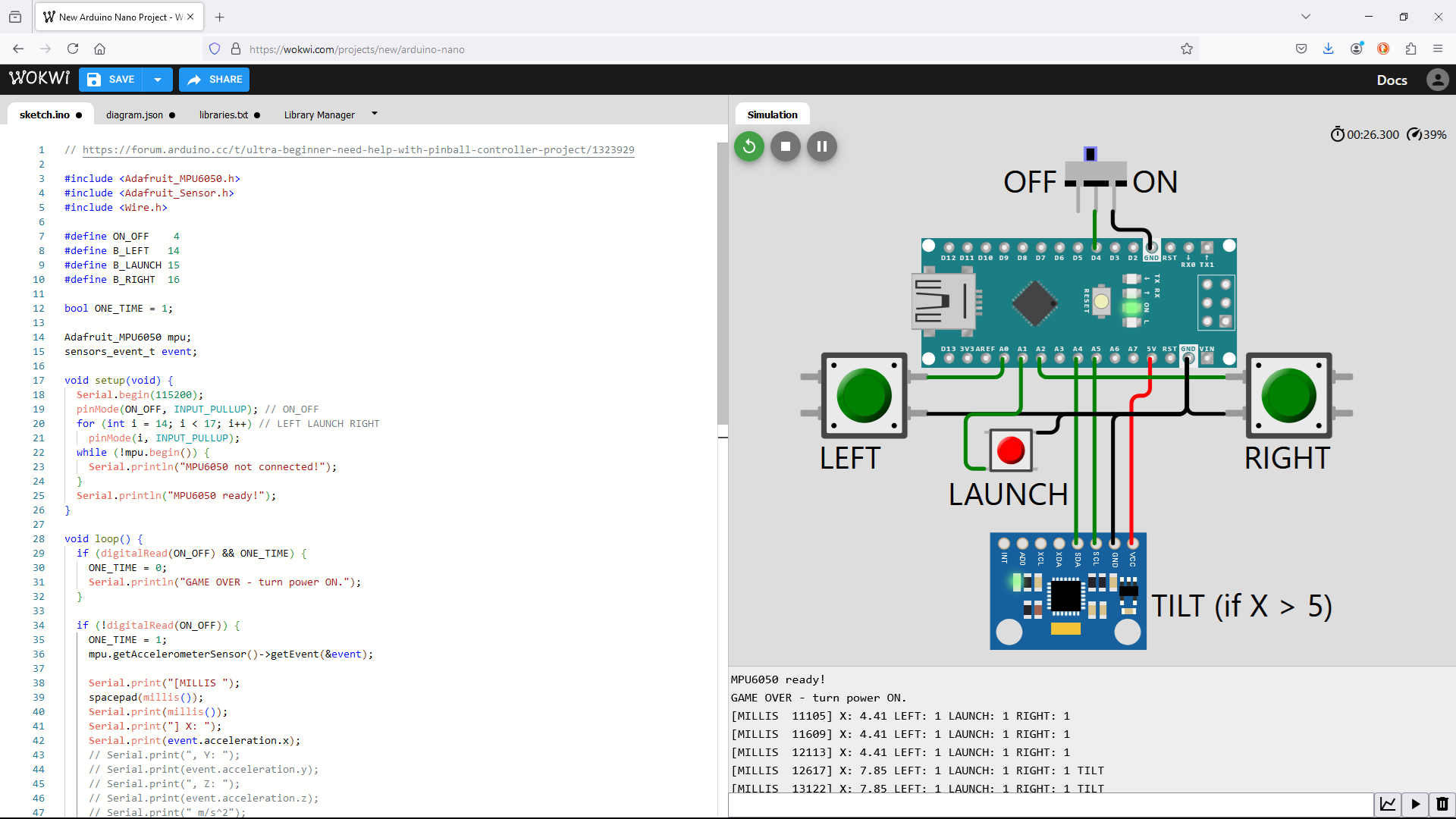Pause the simulation
Image resolution: width=1456 pixels, height=819 pixels.
tap(821, 146)
